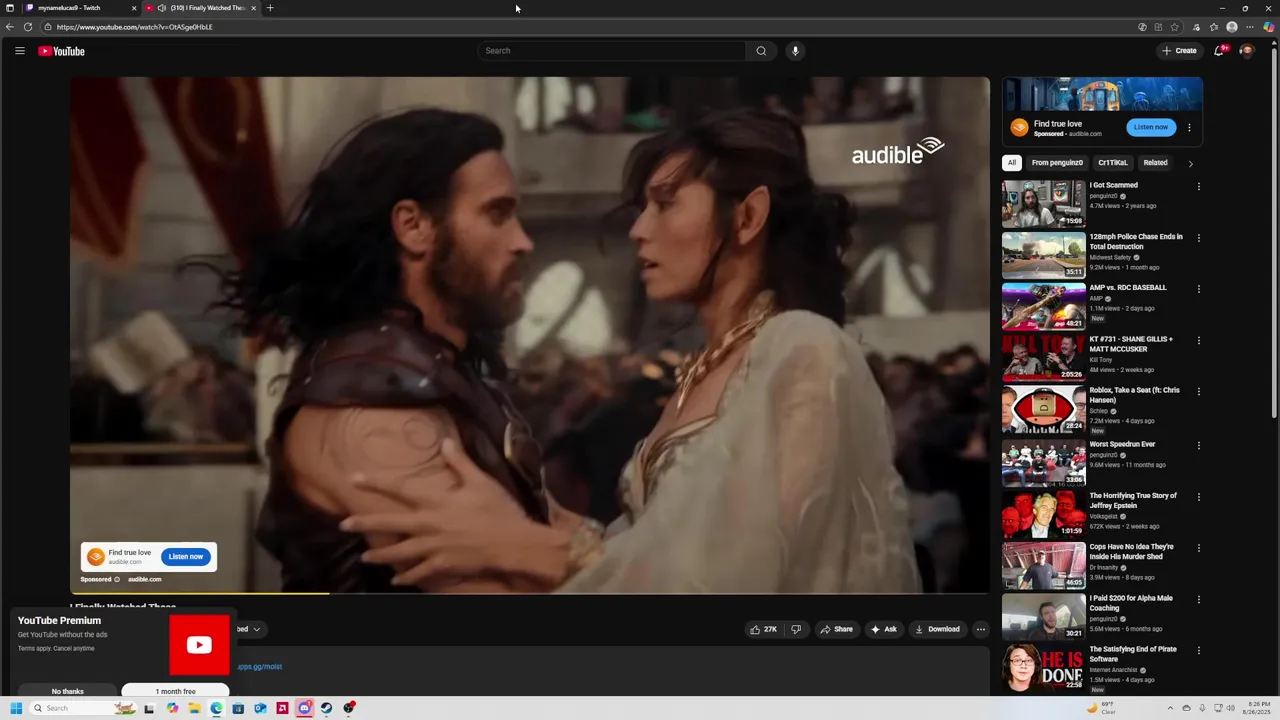Viewport: 1280px width, 720px height.
Task: Select the 'Cr1TiKaL' chip
Action: [x=1113, y=163]
